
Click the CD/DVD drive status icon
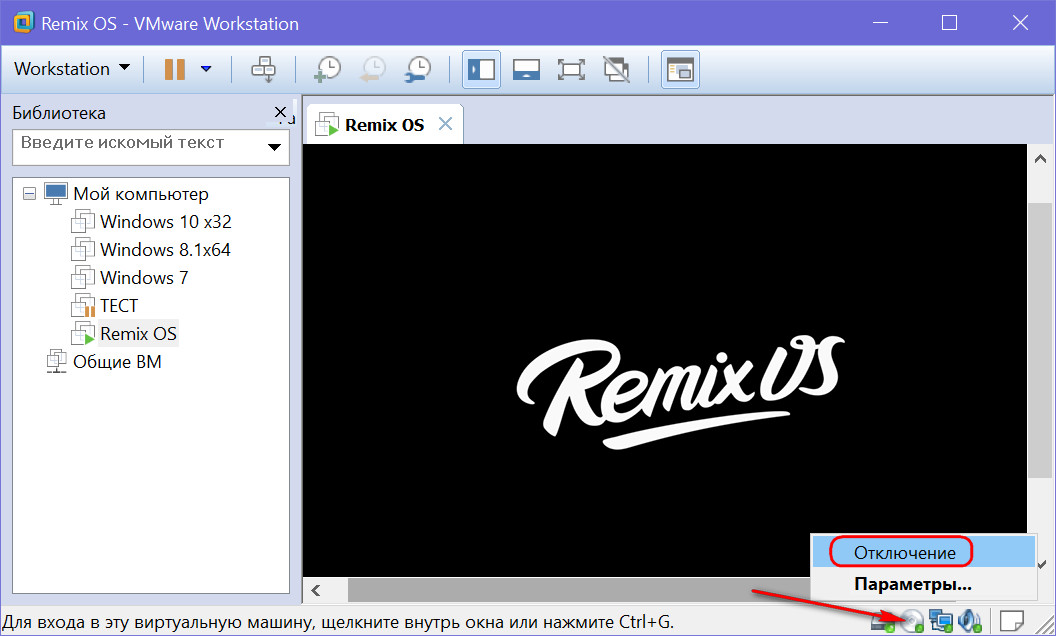(x=913, y=621)
